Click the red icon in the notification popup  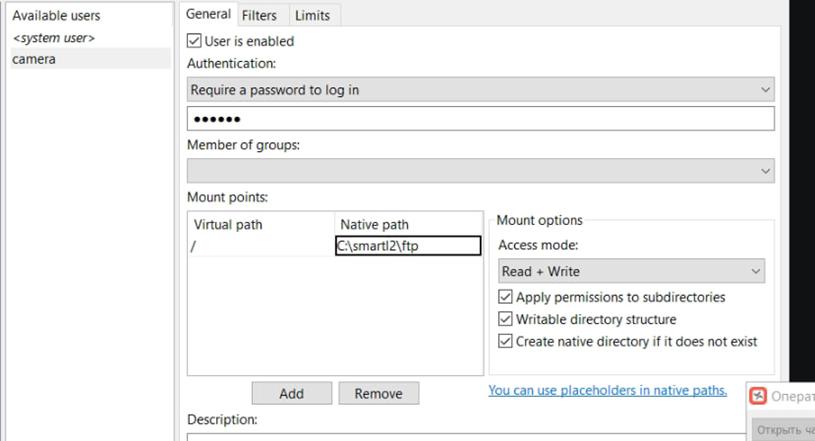pos(759,396)
